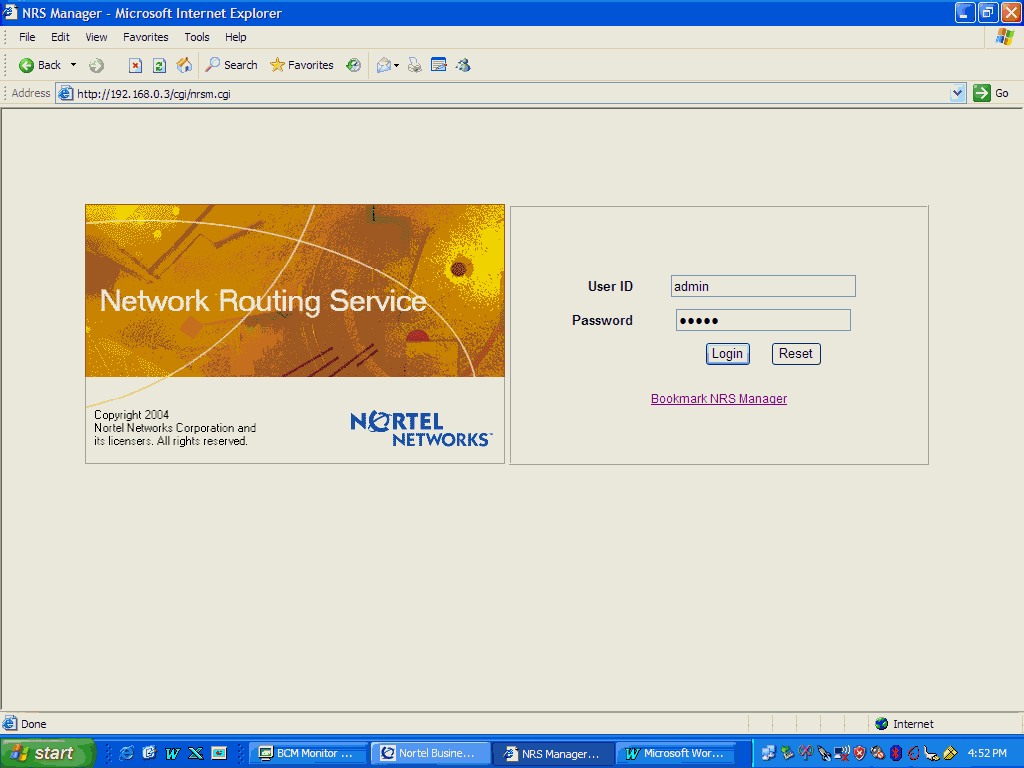Viewport: 1024px width, 768px height.
Task: Click the red security shield tray icon
Action: click(x=860, y=753)
